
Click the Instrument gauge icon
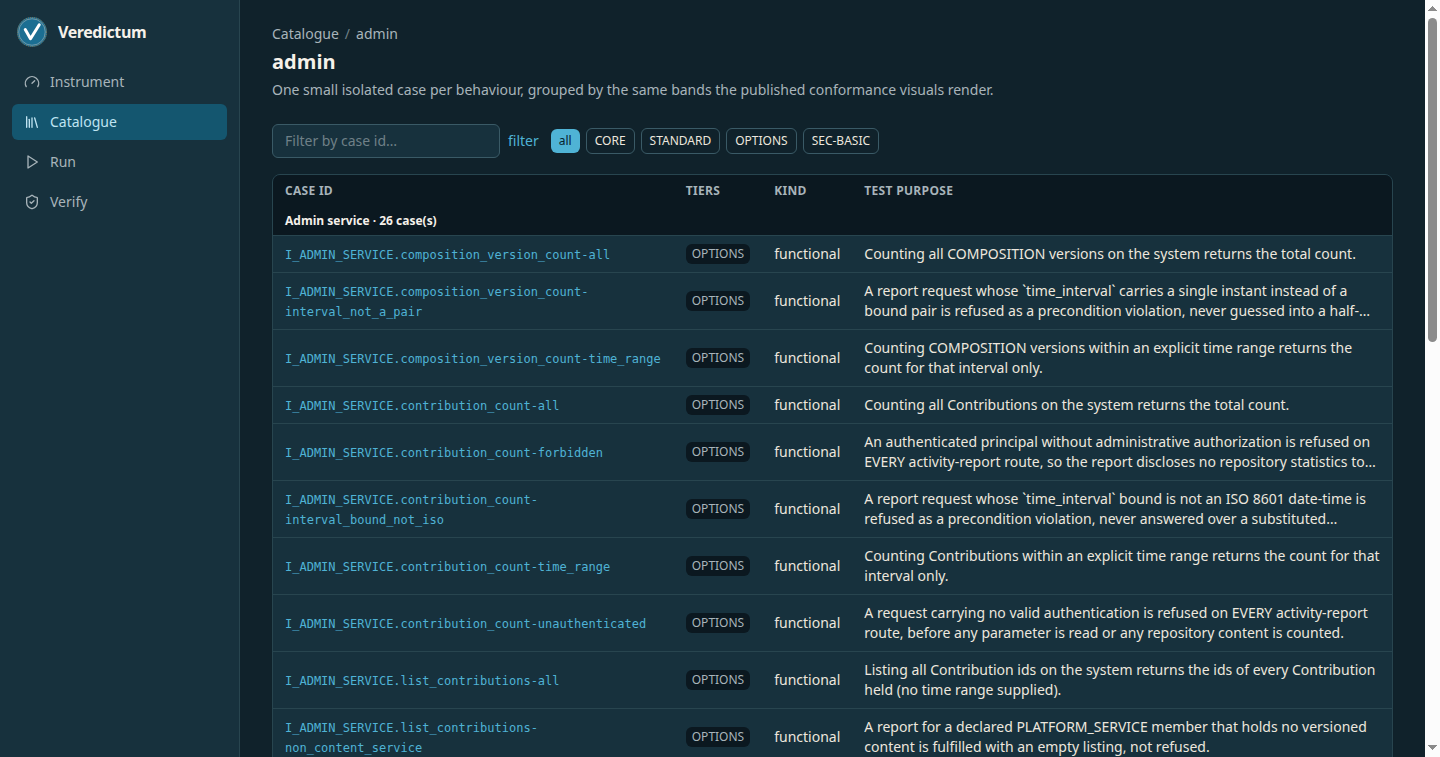tap(32, 82)
